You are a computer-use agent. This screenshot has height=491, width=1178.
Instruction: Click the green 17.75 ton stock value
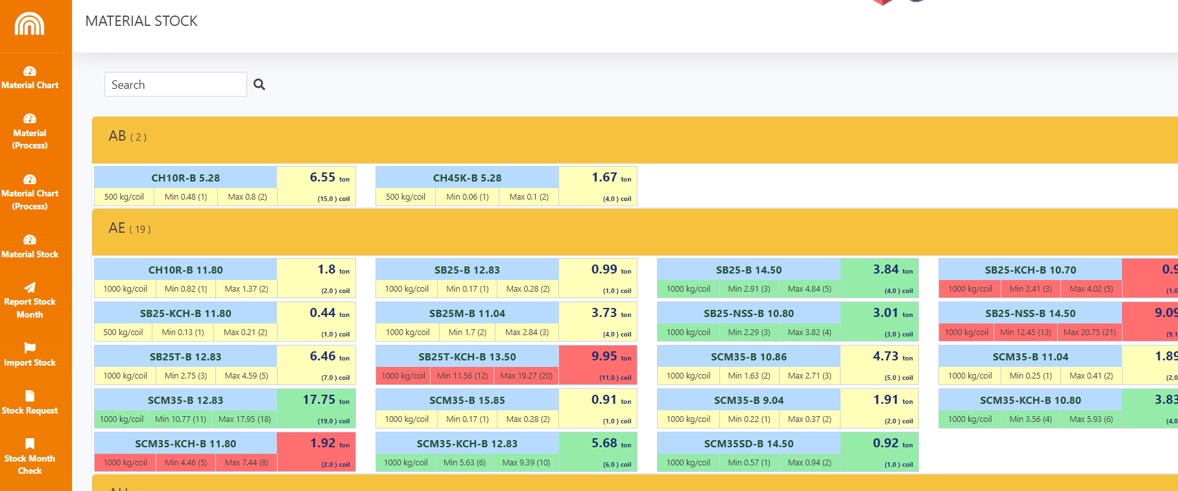315,400
